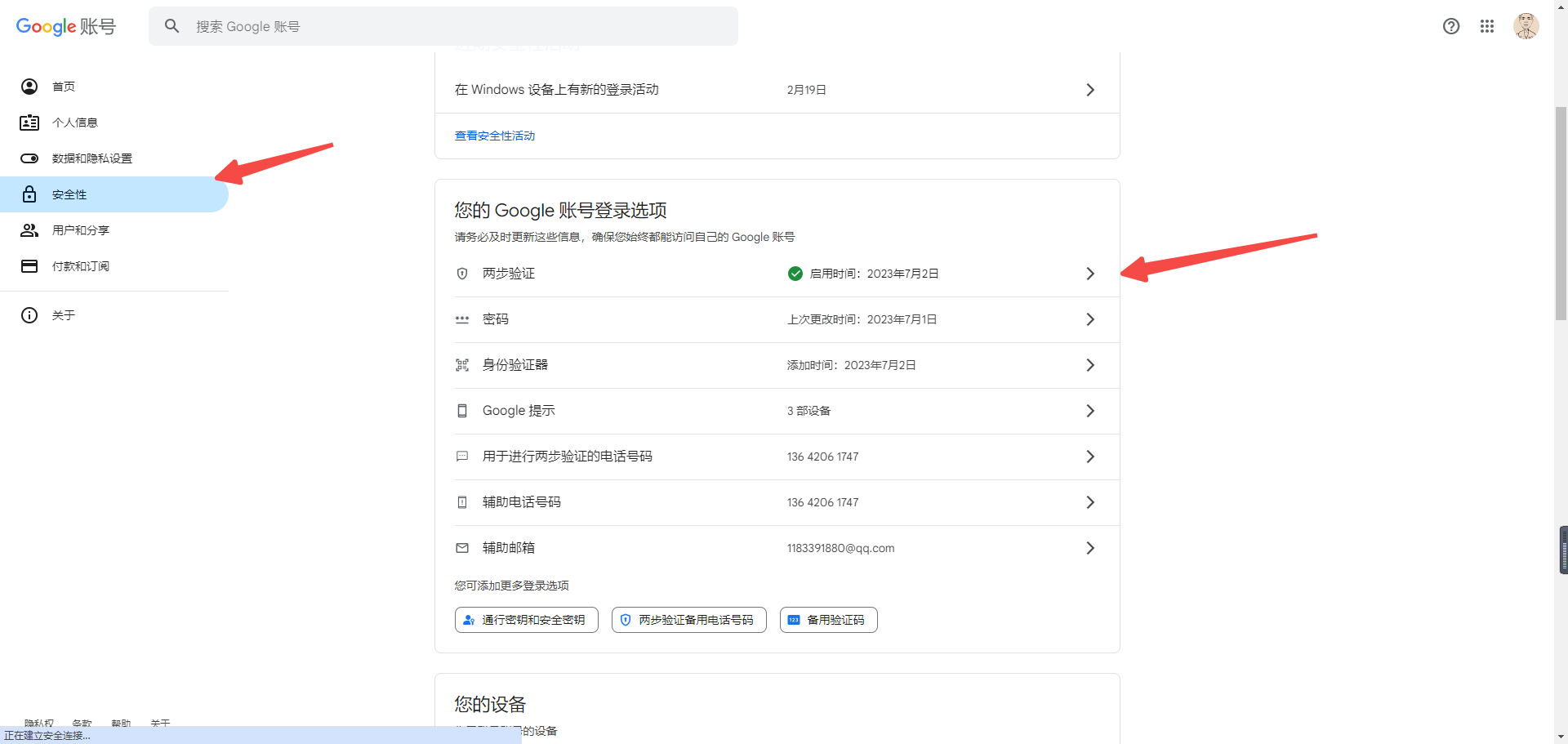Open 用户和分享 in sidebar
Viewport: 1568px width, 744px height.
(114, 230)
